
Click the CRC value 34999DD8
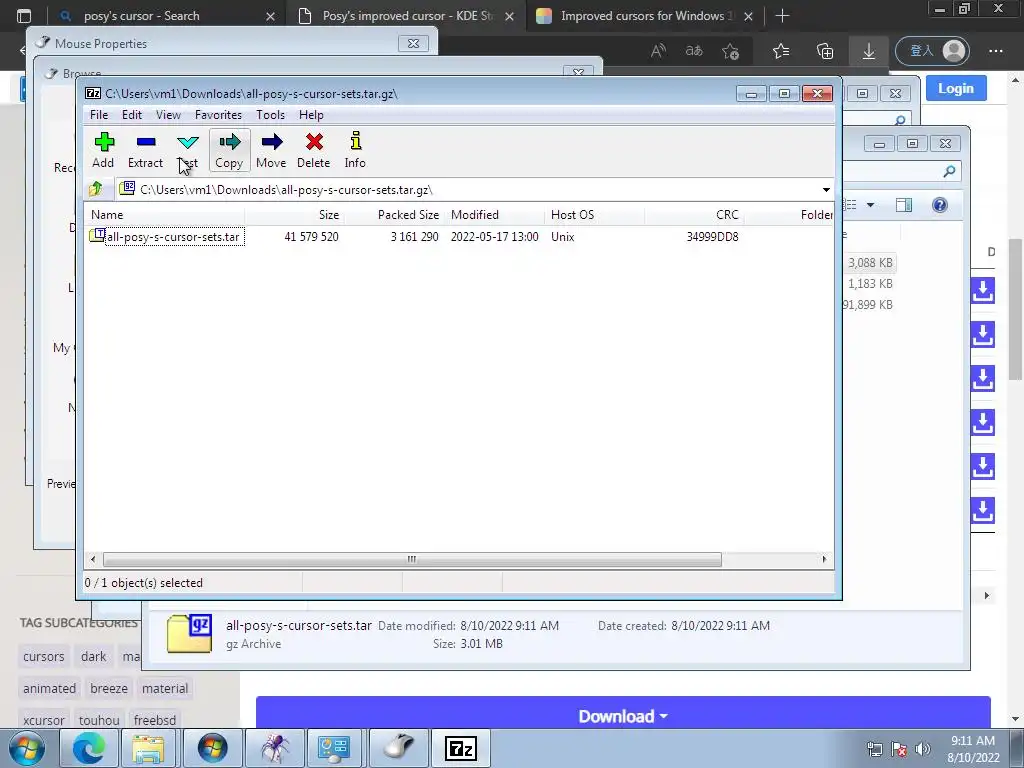click(x=712, y=237)
